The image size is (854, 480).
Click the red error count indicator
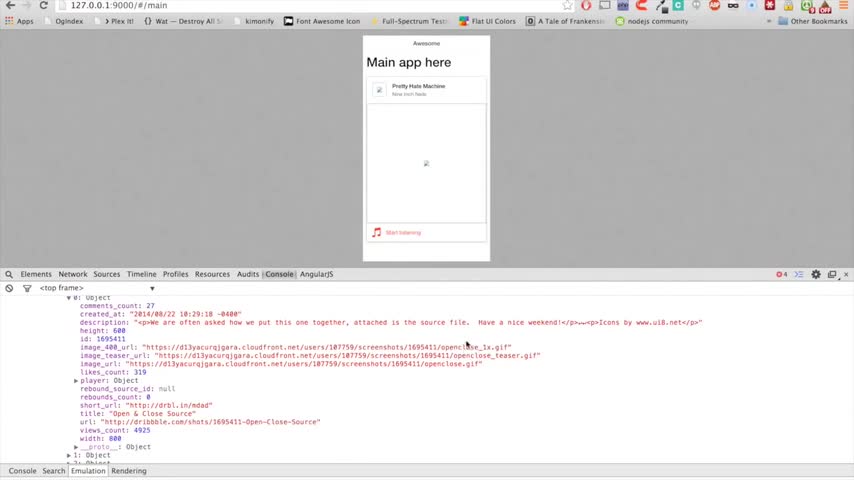tap(782, 275)
